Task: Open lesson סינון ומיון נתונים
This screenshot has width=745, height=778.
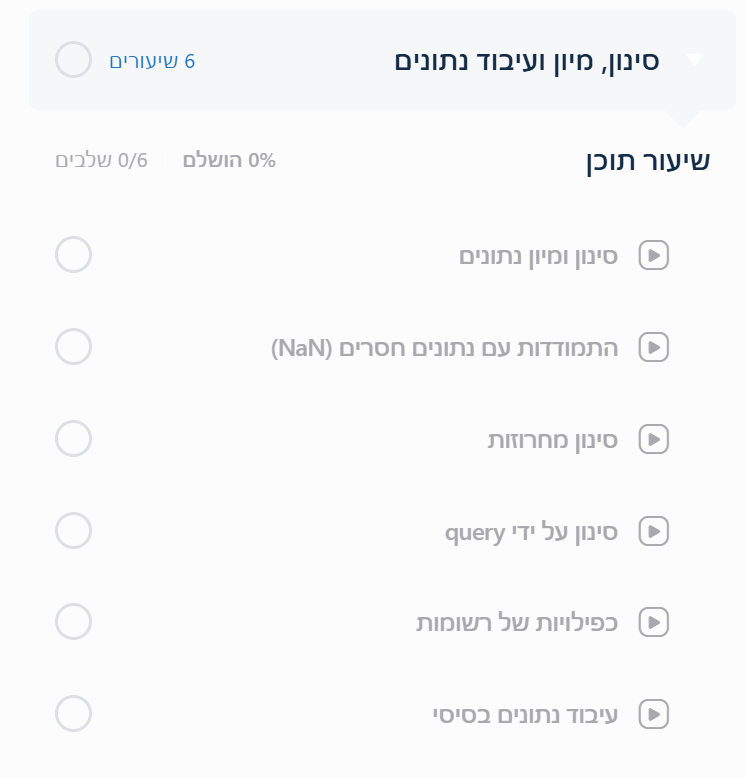Action: (538, 256)
